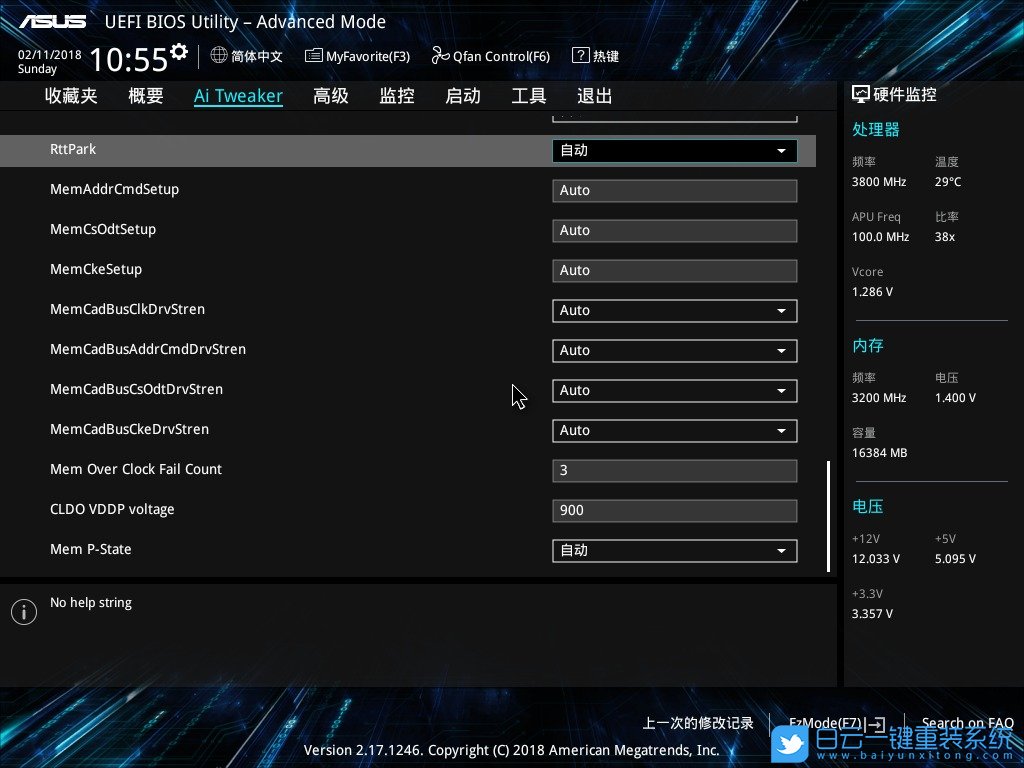
Task: Click the settings list vertical scrollbar
Action: pos(828,515)
